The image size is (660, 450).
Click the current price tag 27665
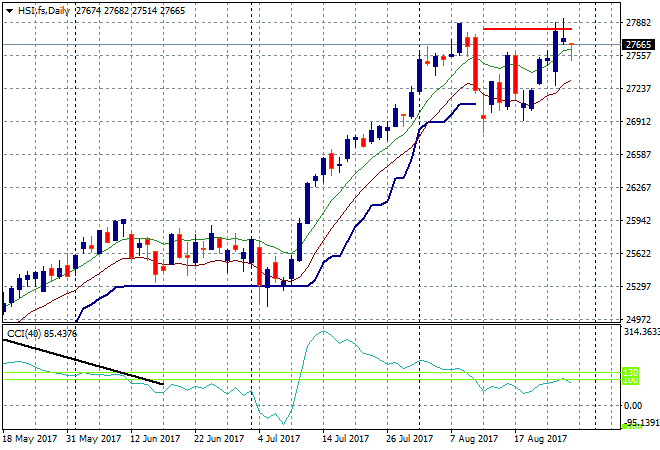639,45
